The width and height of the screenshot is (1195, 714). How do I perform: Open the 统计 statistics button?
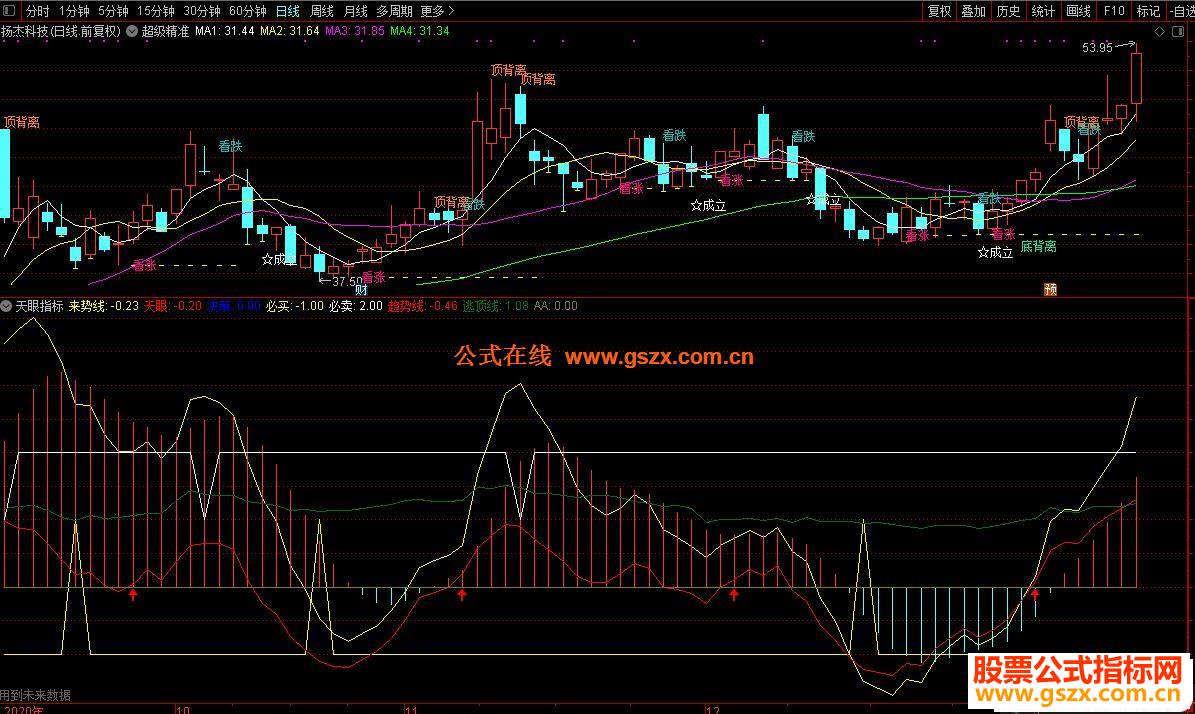click(1043, 11)
